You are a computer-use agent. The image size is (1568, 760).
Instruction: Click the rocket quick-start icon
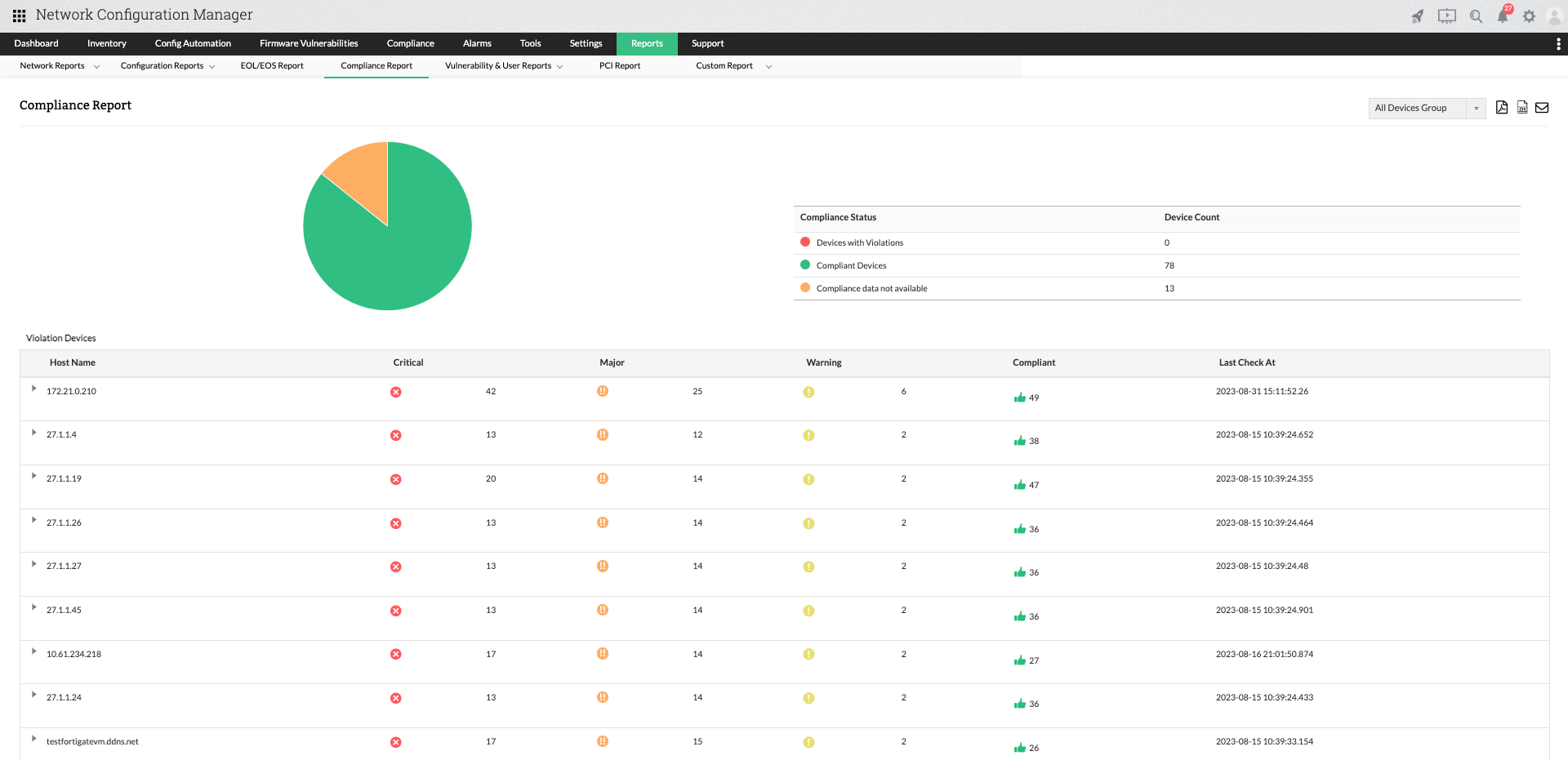(x=1418, y=16)
